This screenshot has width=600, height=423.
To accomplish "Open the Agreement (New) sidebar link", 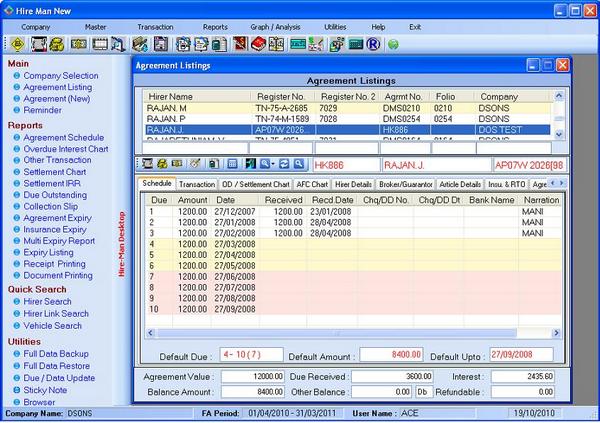I will click(57, 99).
